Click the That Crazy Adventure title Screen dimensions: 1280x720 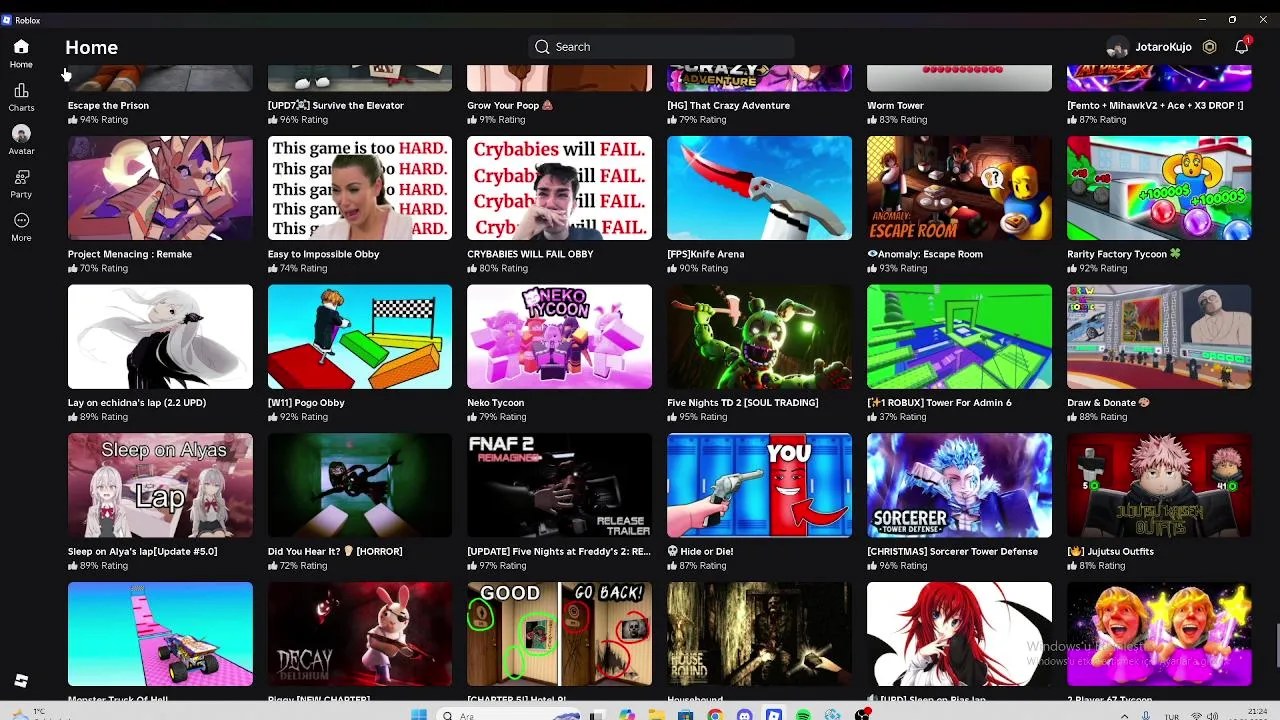[728, 105]
